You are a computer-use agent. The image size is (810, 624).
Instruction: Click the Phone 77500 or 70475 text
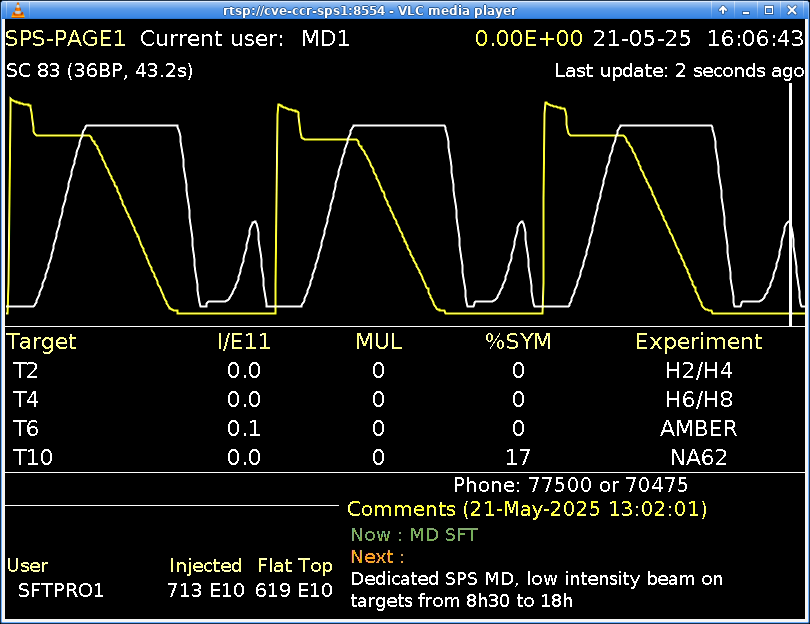coord(570,485)
